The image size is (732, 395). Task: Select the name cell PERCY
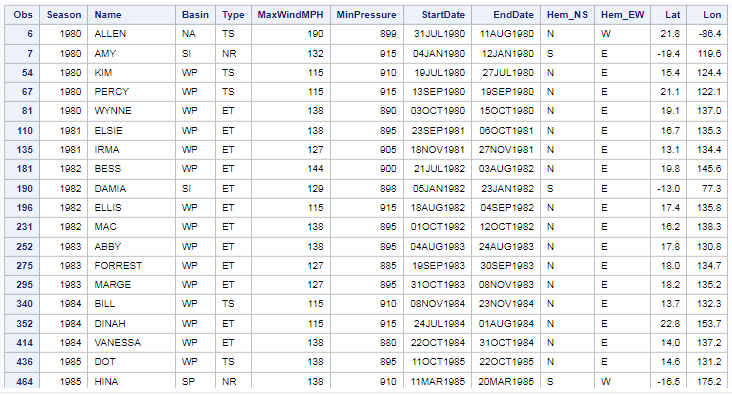pos(132,92)
